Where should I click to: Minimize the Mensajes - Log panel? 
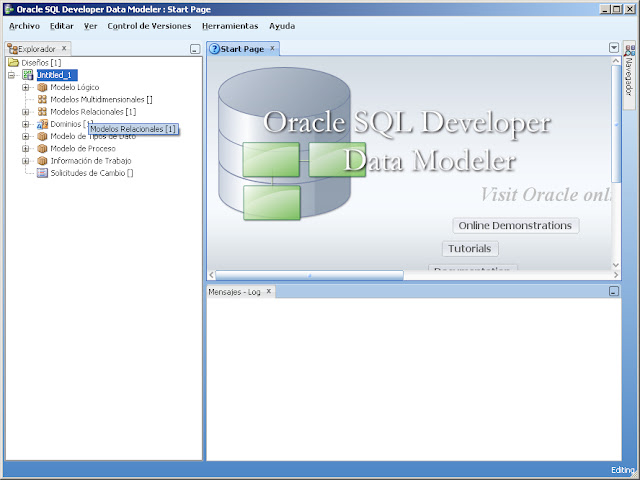tap(614, 291)
